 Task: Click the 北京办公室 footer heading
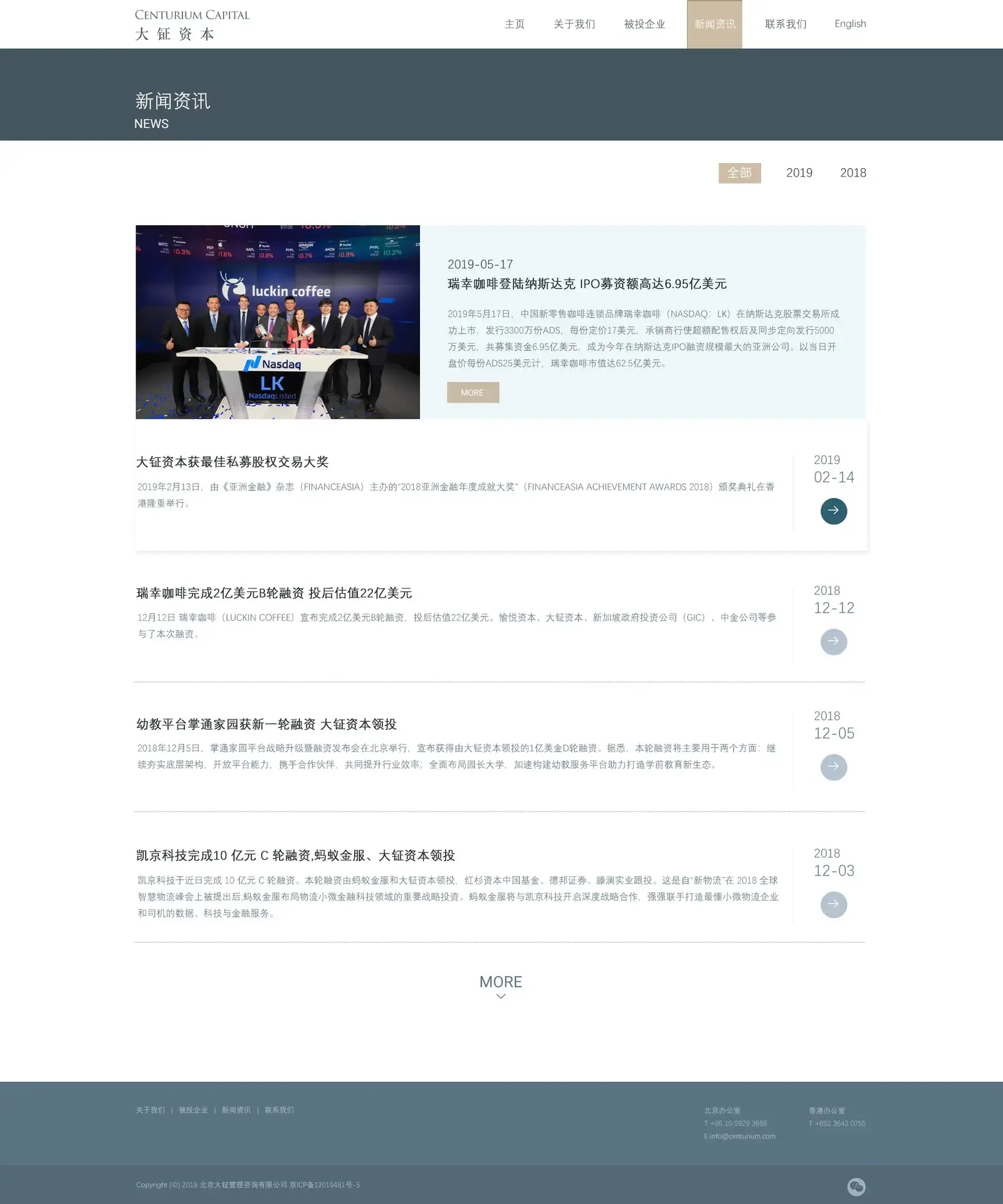pos(722,1111)
